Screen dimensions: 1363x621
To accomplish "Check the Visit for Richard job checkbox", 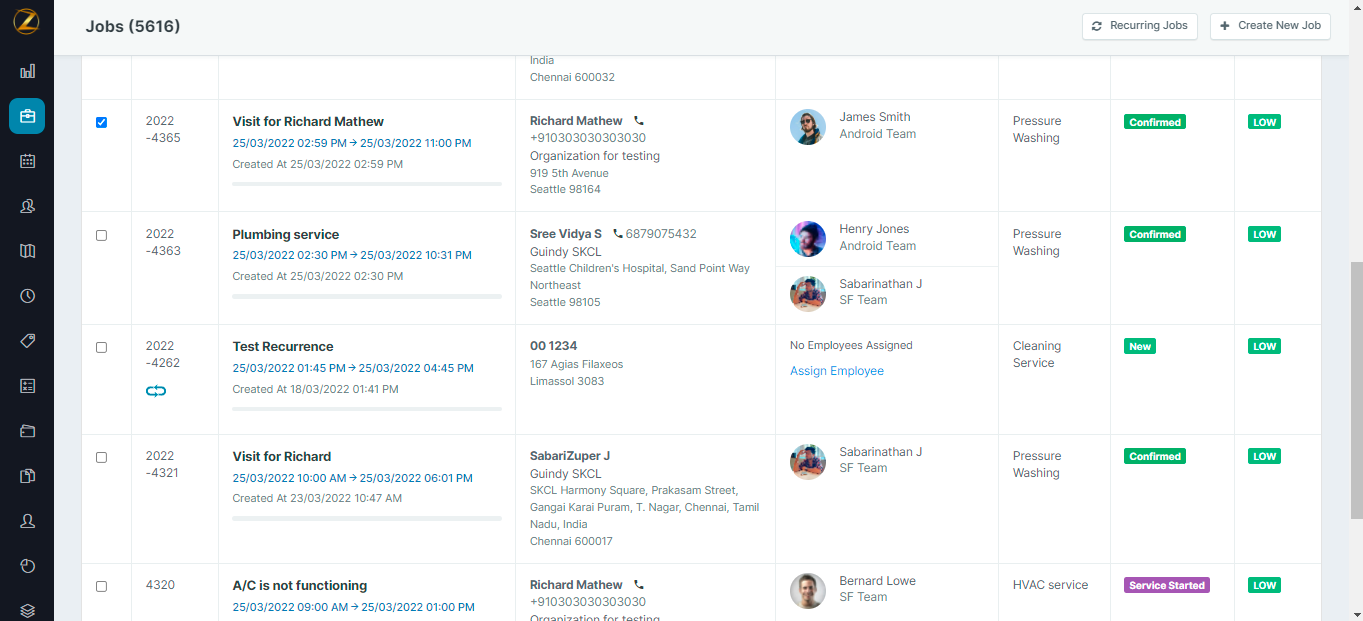I will (101, 458).
